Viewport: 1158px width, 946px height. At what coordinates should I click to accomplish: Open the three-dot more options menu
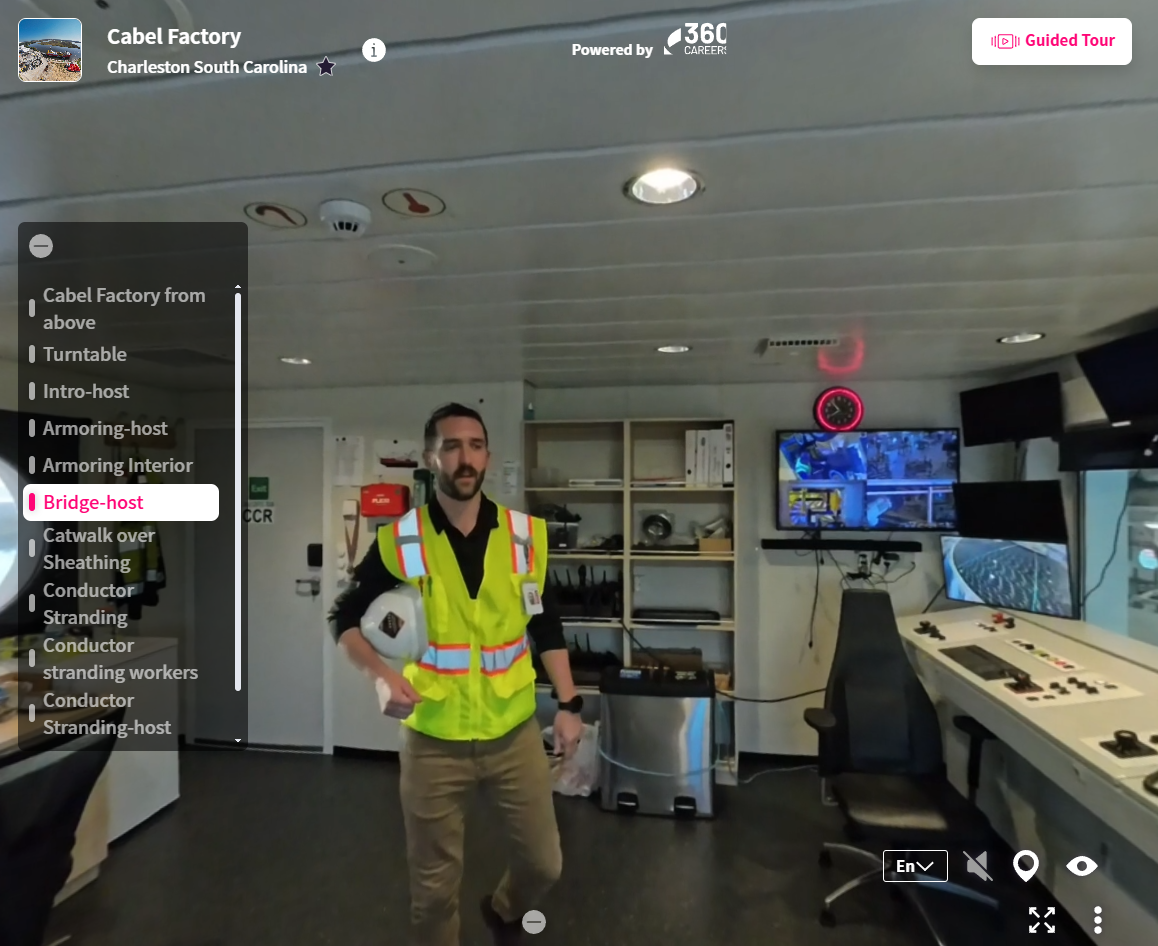1098,920
